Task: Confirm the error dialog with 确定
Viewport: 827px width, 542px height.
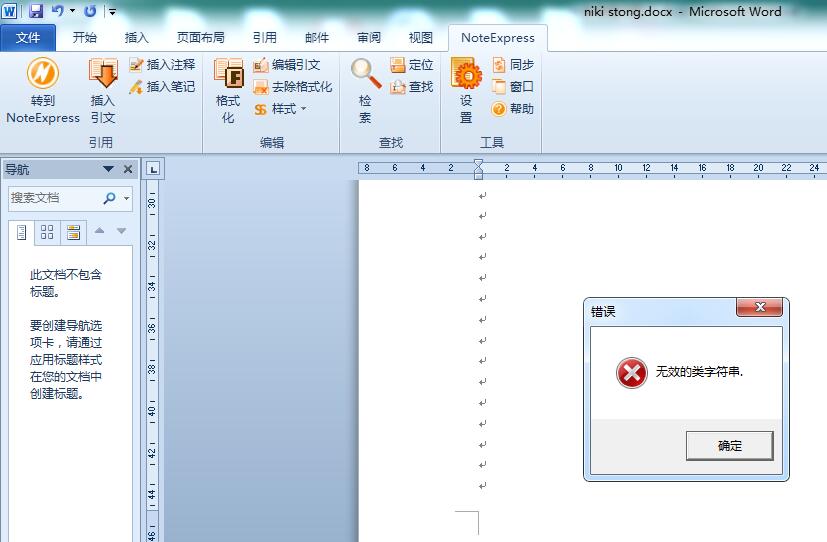Action: coord(729,446)
